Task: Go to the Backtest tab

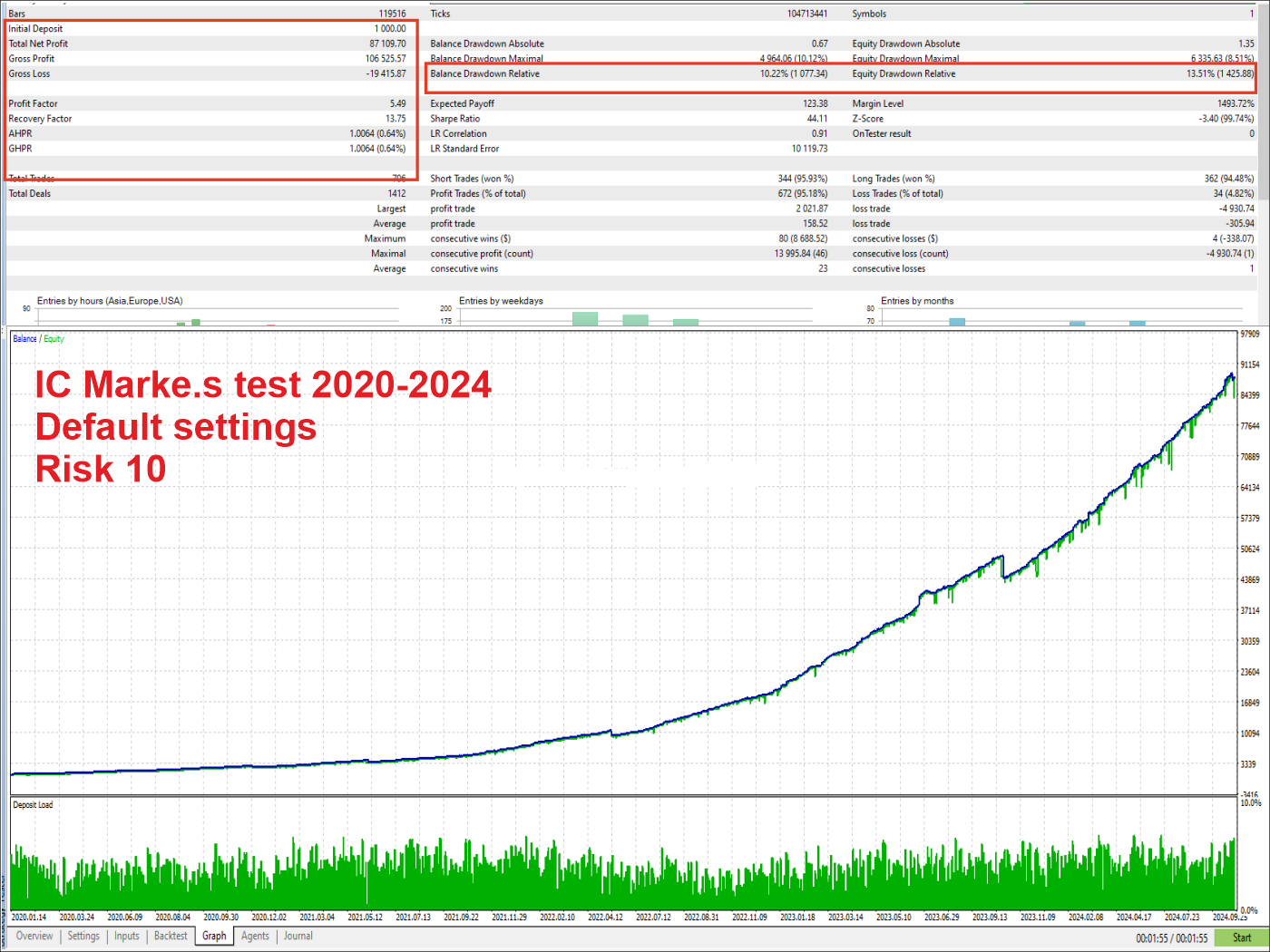Action: (171, 936)
